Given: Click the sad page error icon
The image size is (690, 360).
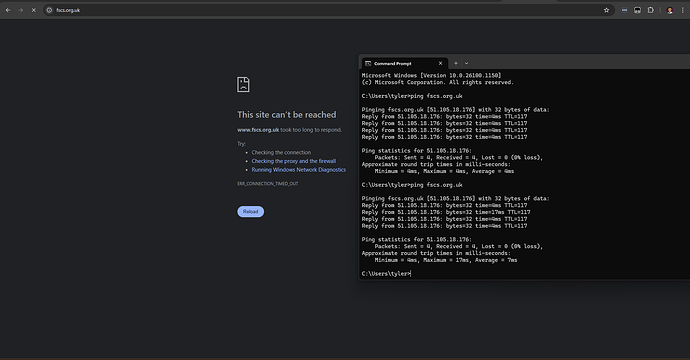Looking at the screenshot, I should pos(243,84).
